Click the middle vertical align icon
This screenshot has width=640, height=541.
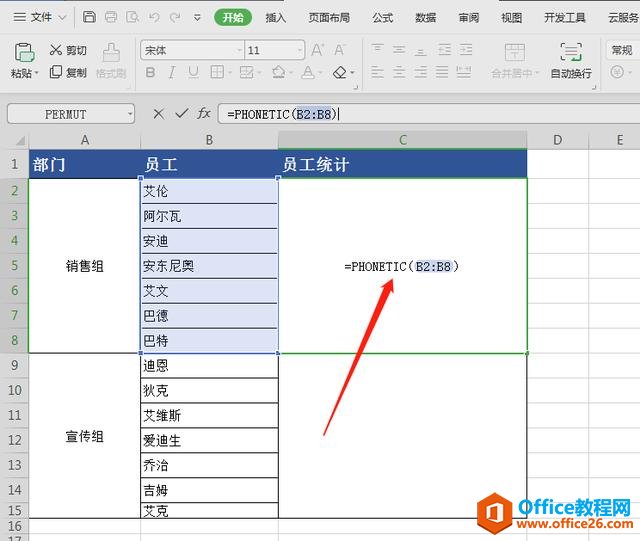tap(399, 50)
